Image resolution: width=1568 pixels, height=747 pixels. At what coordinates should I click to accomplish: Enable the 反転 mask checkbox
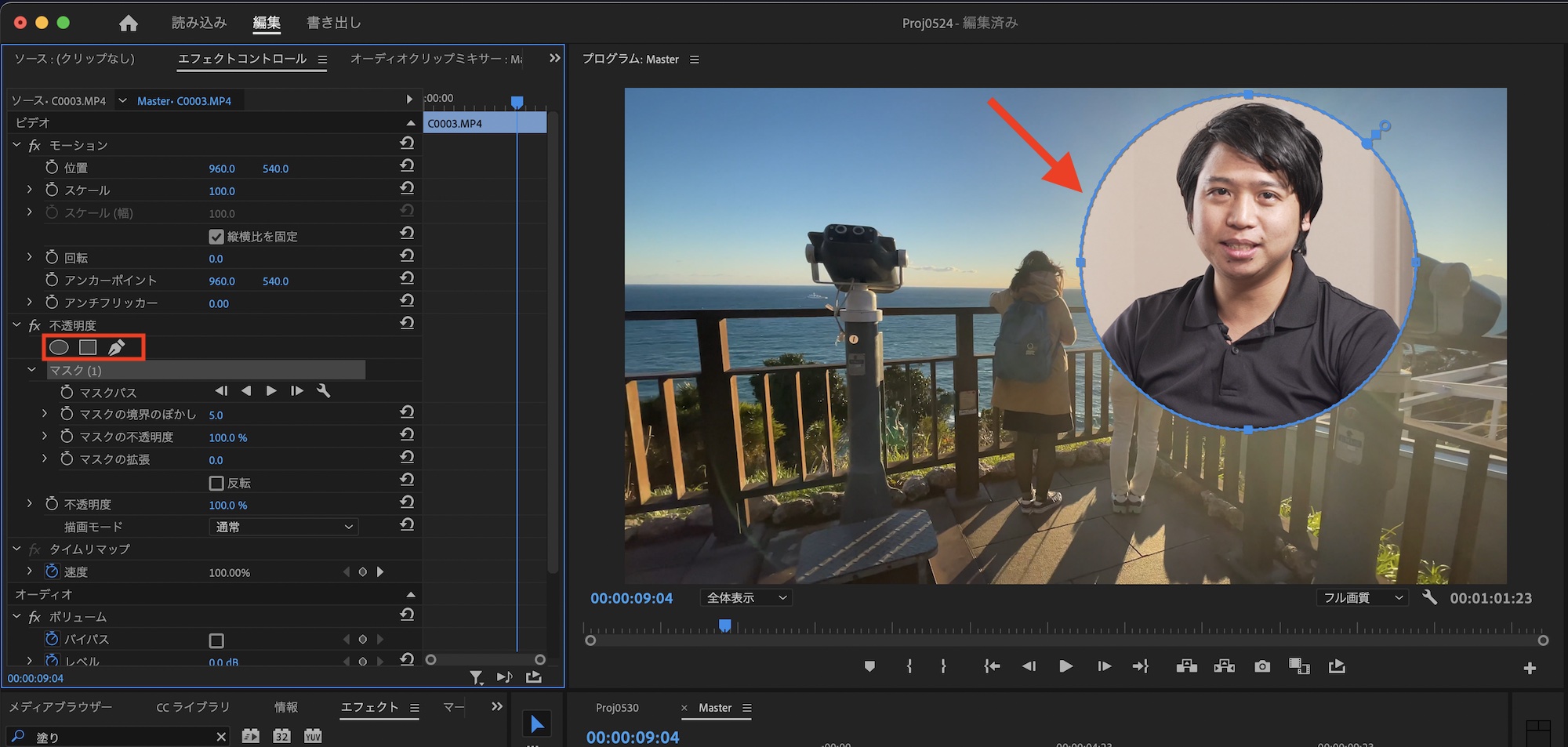(216, 484)
